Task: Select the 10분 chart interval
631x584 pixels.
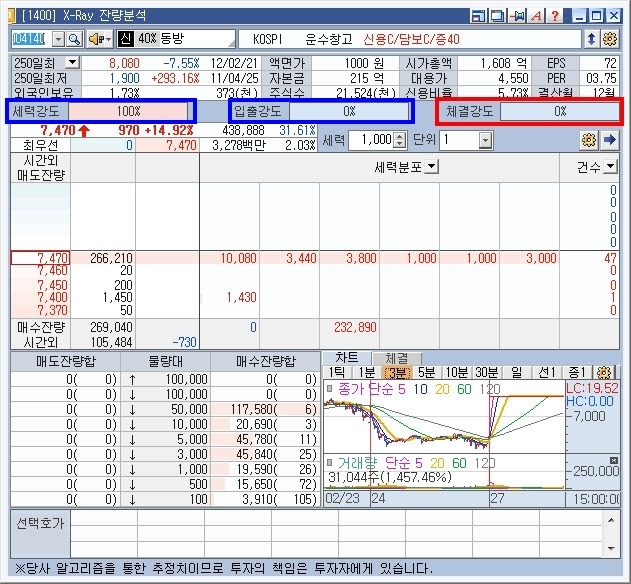Action: point(457,372)
